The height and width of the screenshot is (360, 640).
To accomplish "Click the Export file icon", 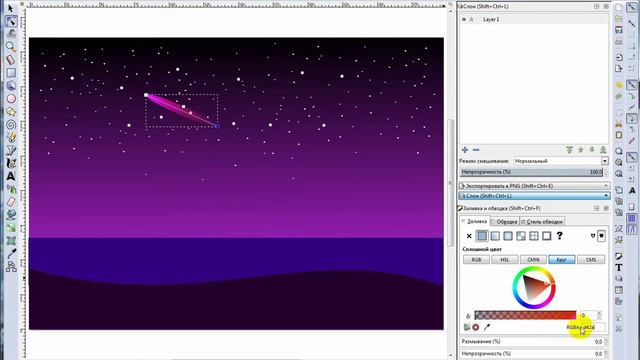I will (x=619, y=69).
